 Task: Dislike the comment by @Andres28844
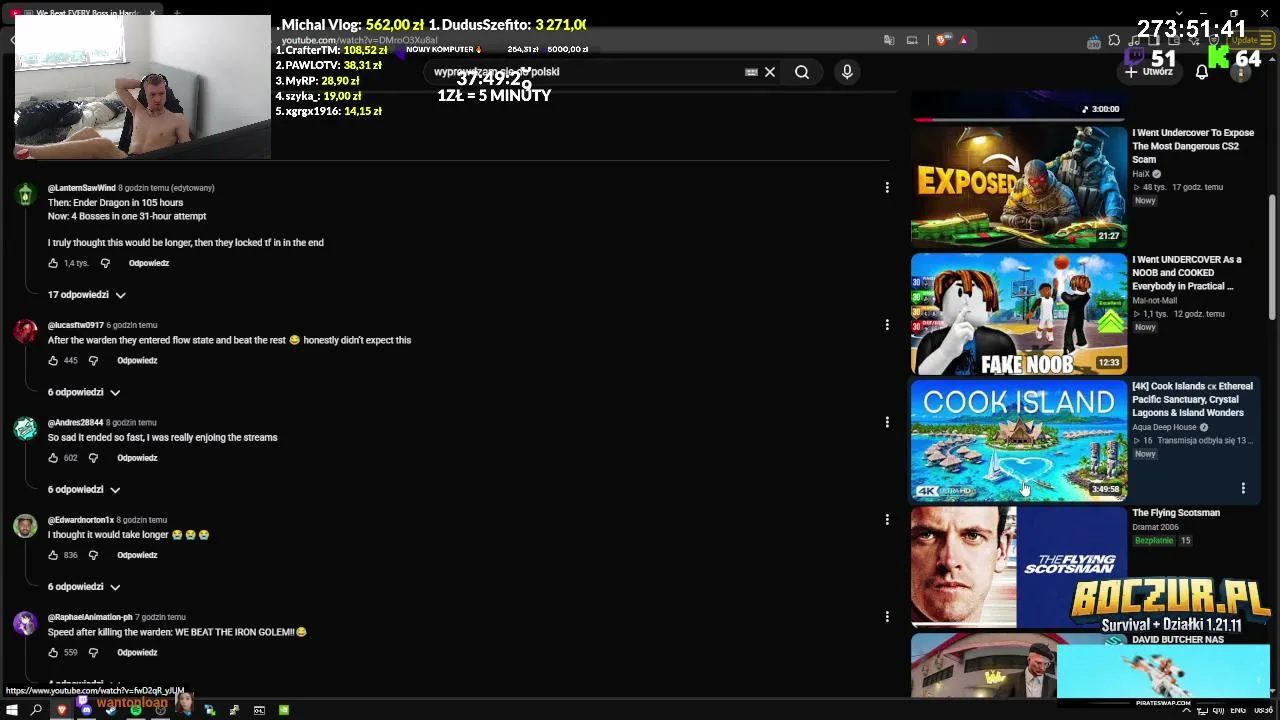(x=93, y=458)
